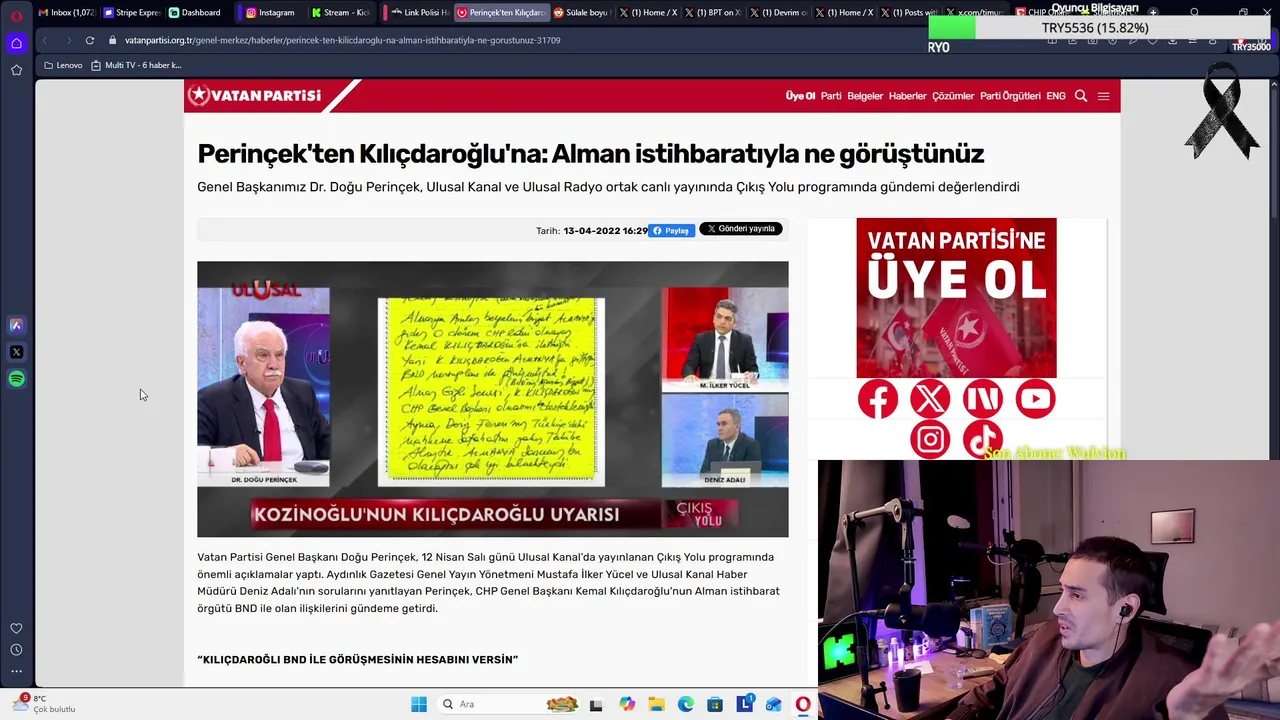Image resolution: width=1280 pixels, height=720 pixels.
Task: Click X Gönderi yayınla button
Action: (741, 229)
